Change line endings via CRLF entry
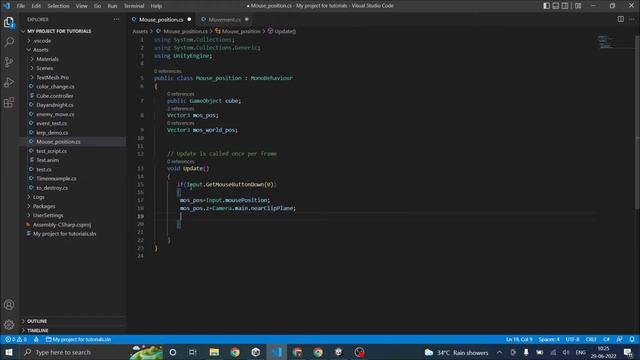The width and height of the screenshot is (640, 360). (x=591, y=340)
